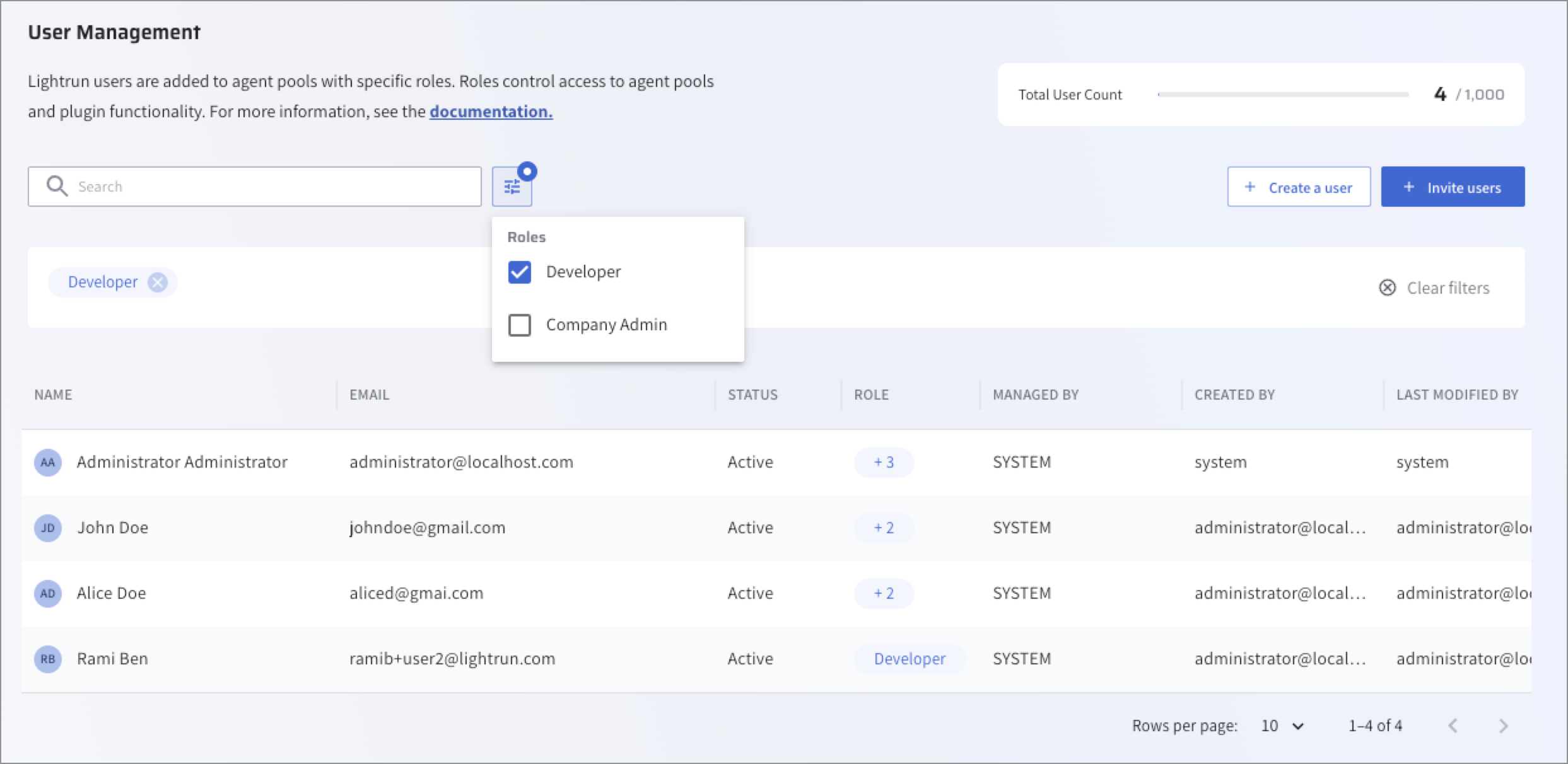Image resolution: width=1568 pixels, height=764 pixels.
Task: Click the Invite users button
Action: (1453, 187)
